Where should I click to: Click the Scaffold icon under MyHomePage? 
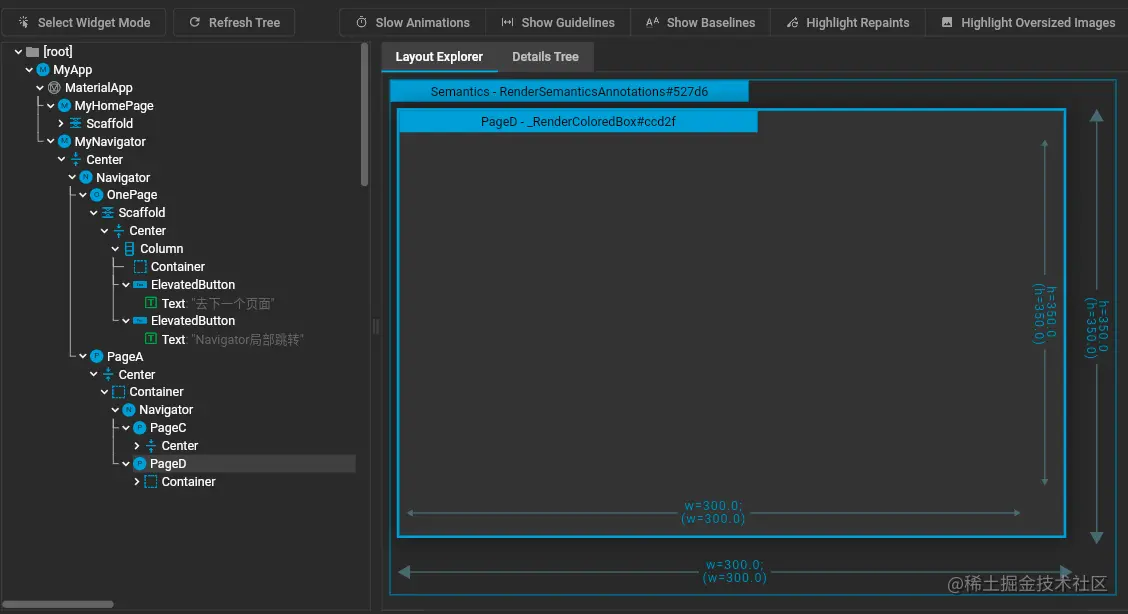pyautogui.click(x=76, y=124)
